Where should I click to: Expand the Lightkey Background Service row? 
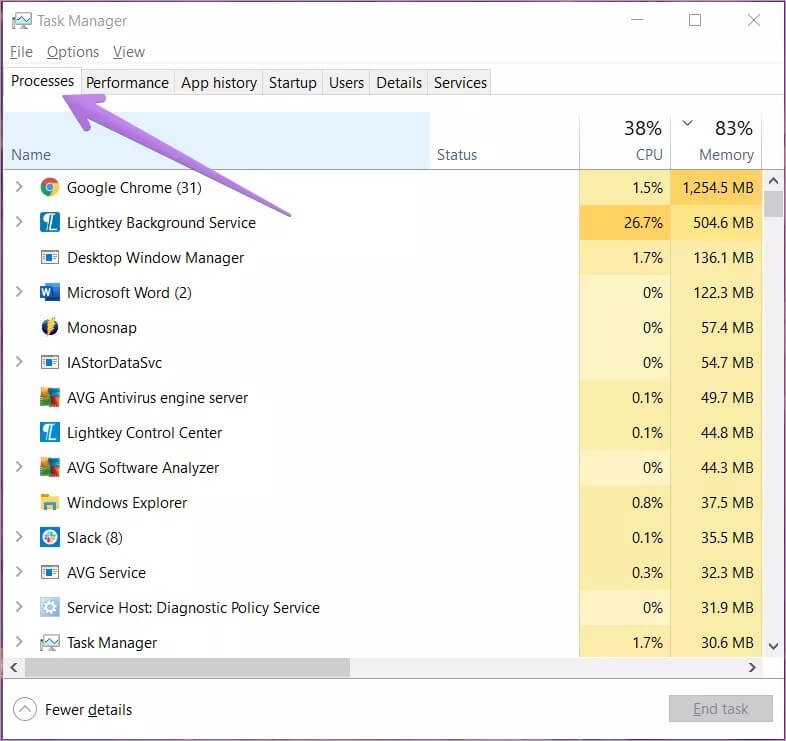click(19, 222)
